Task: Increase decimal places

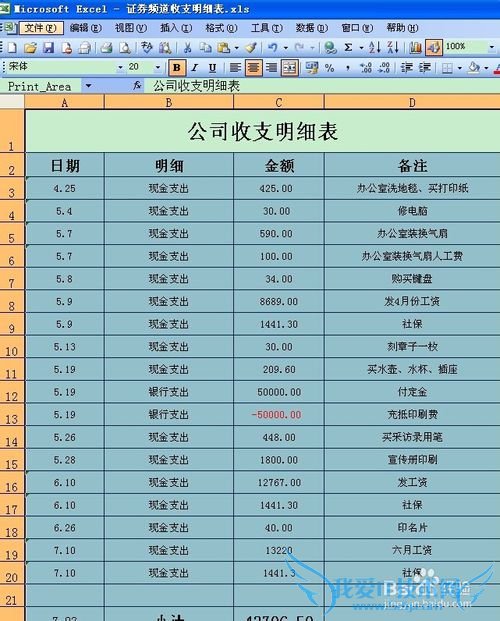Action: [366, 68]
